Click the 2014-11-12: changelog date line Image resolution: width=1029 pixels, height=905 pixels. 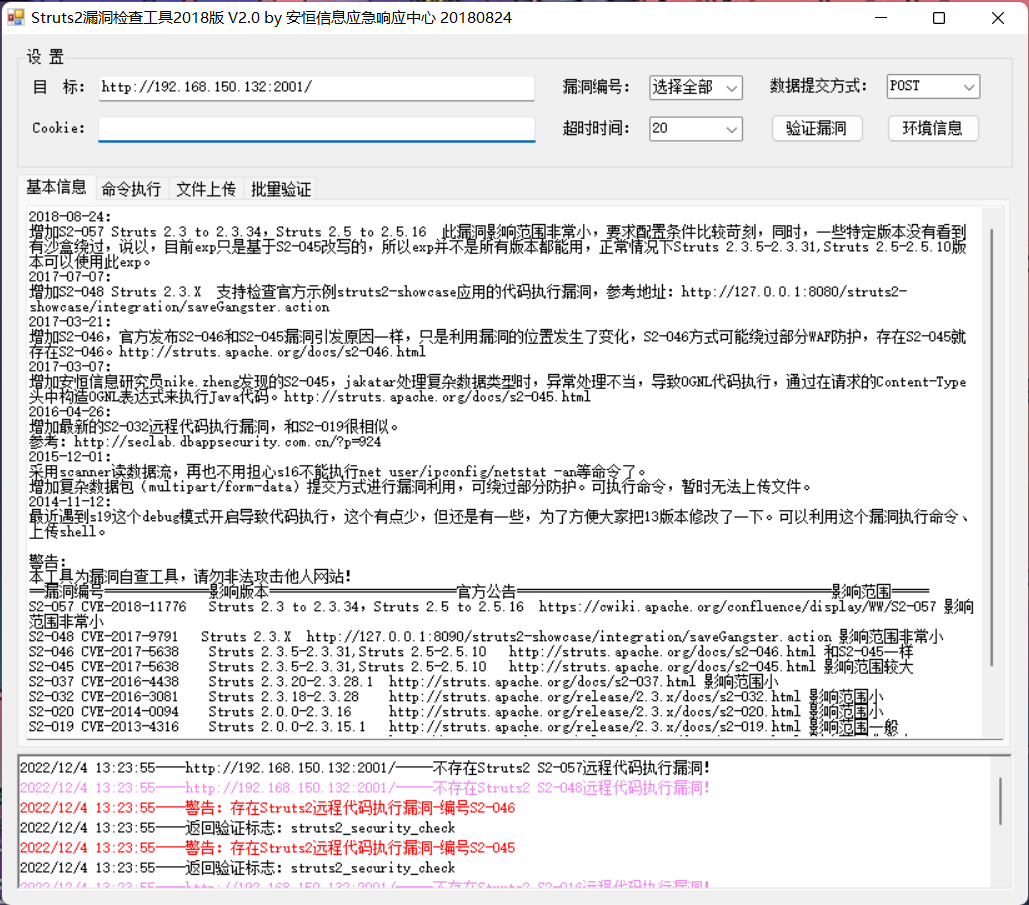70,502
